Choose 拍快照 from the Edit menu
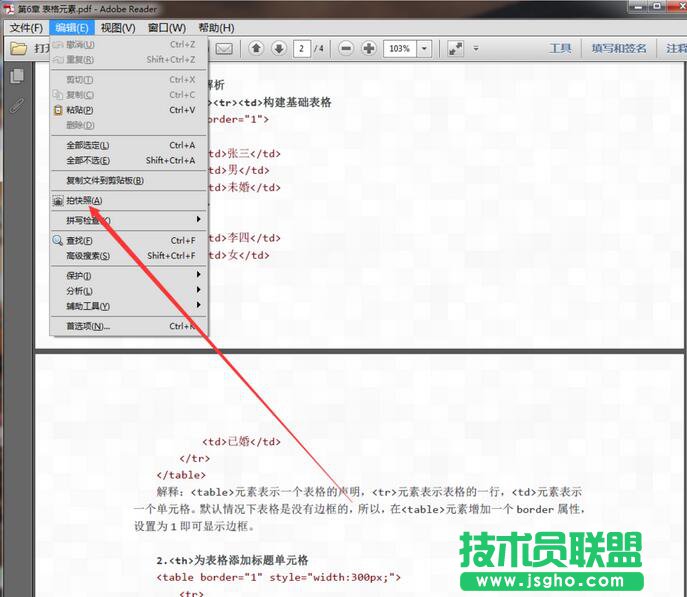The width and height of the screenshot is (687, 597). point(84,200)
